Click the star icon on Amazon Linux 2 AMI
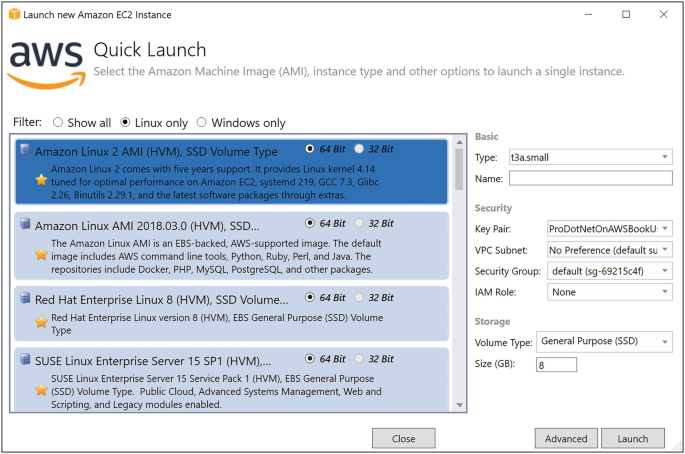This screenshot has width=685, height=454. (x=42, y=180)
